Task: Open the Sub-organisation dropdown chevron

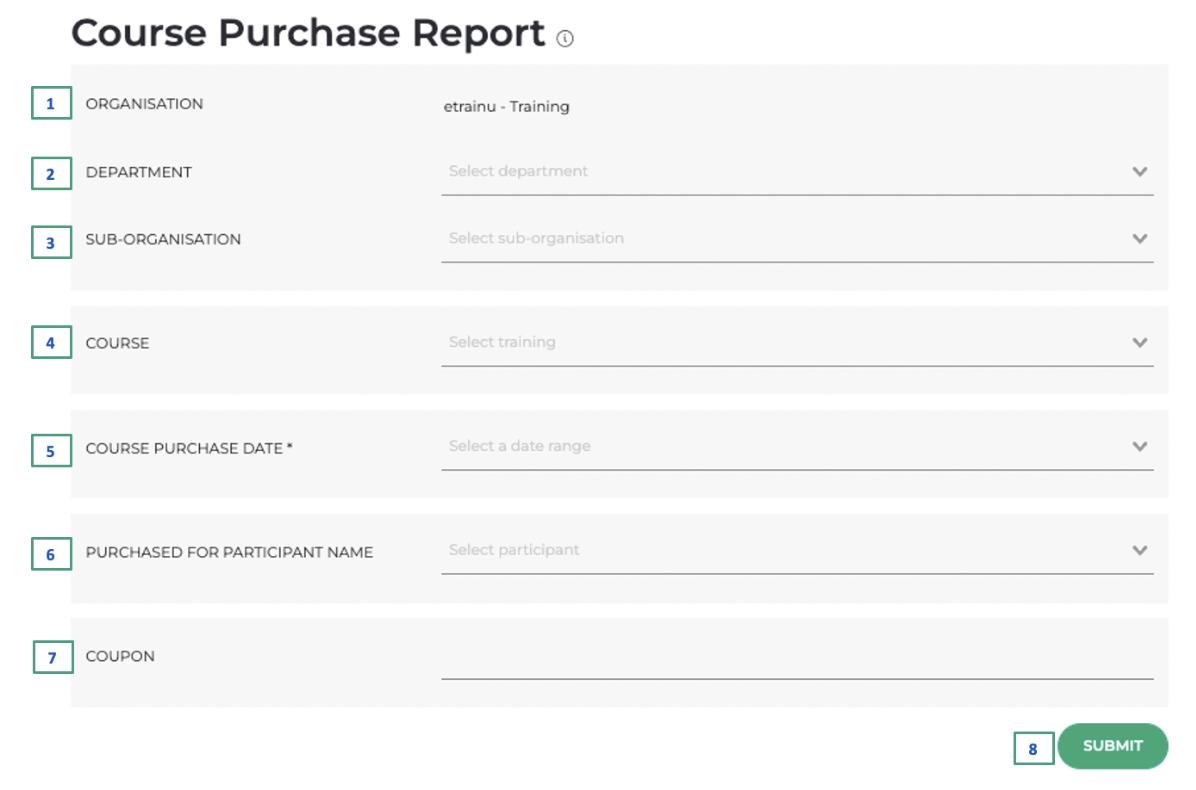Action: (x=1139, y=239)
